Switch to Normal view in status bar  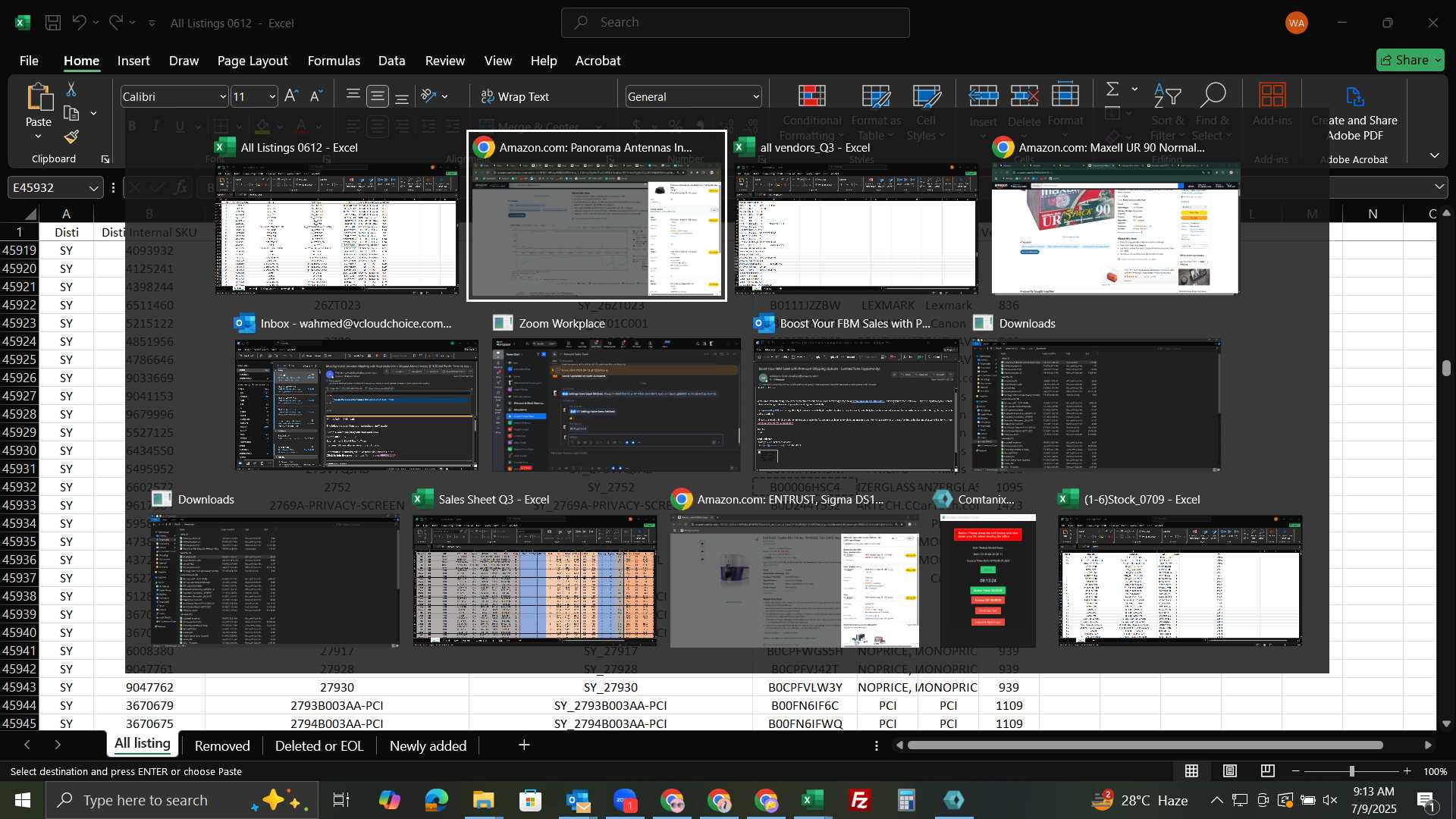[x=1192, y=771]
